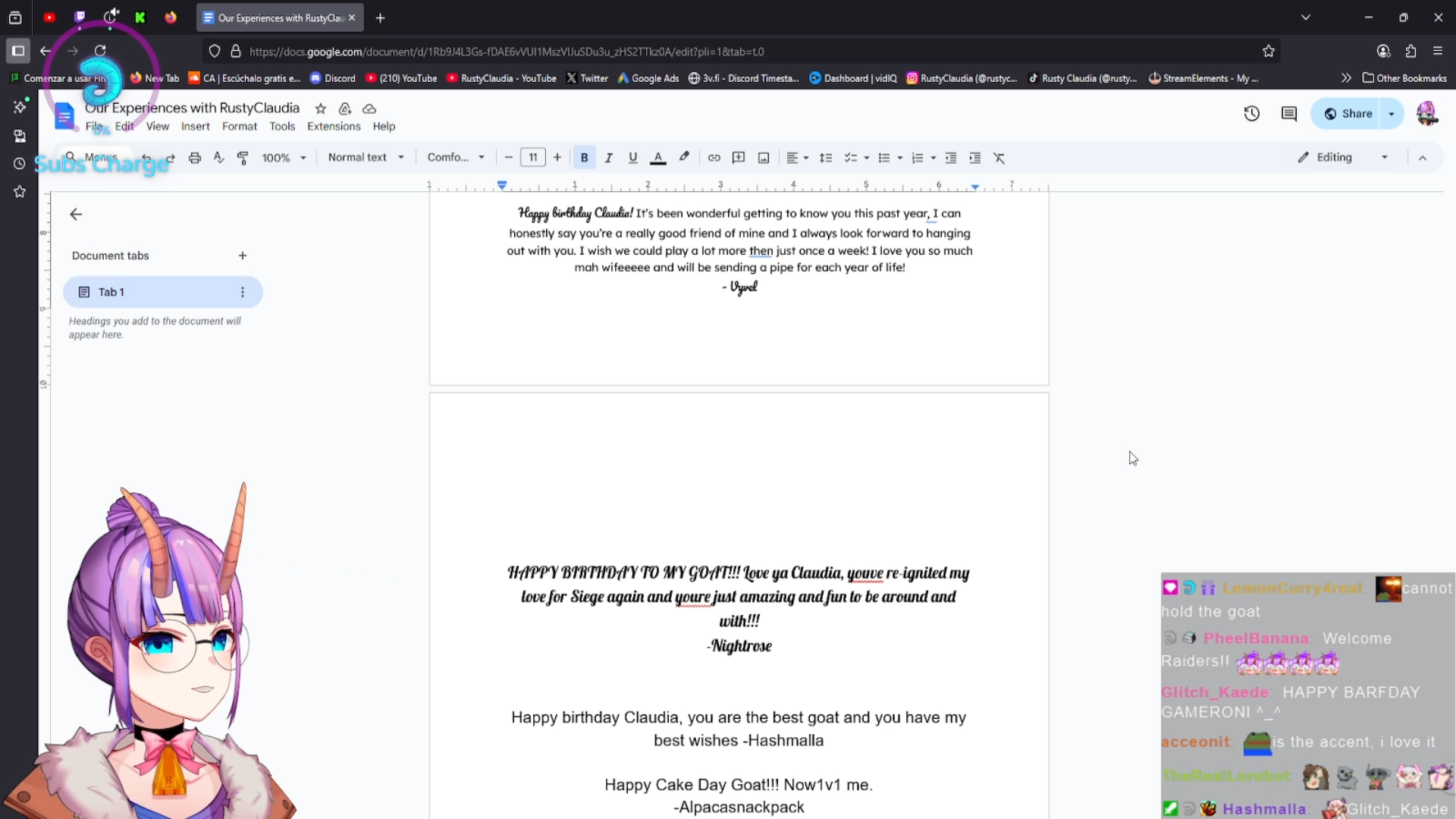The height and width of the screenshot is (819, 1456).
Task: Open text color picker
Action: tap(658, 158)
